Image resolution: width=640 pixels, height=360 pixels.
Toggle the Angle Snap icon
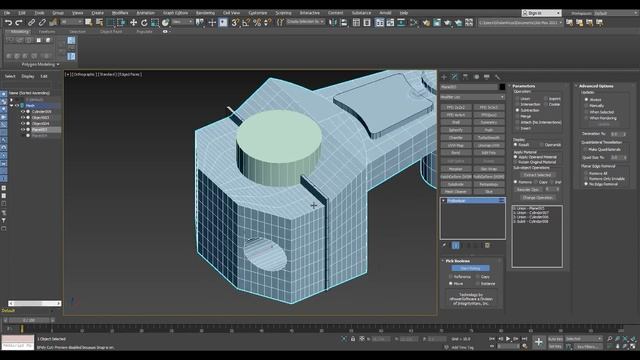(246, 23)
